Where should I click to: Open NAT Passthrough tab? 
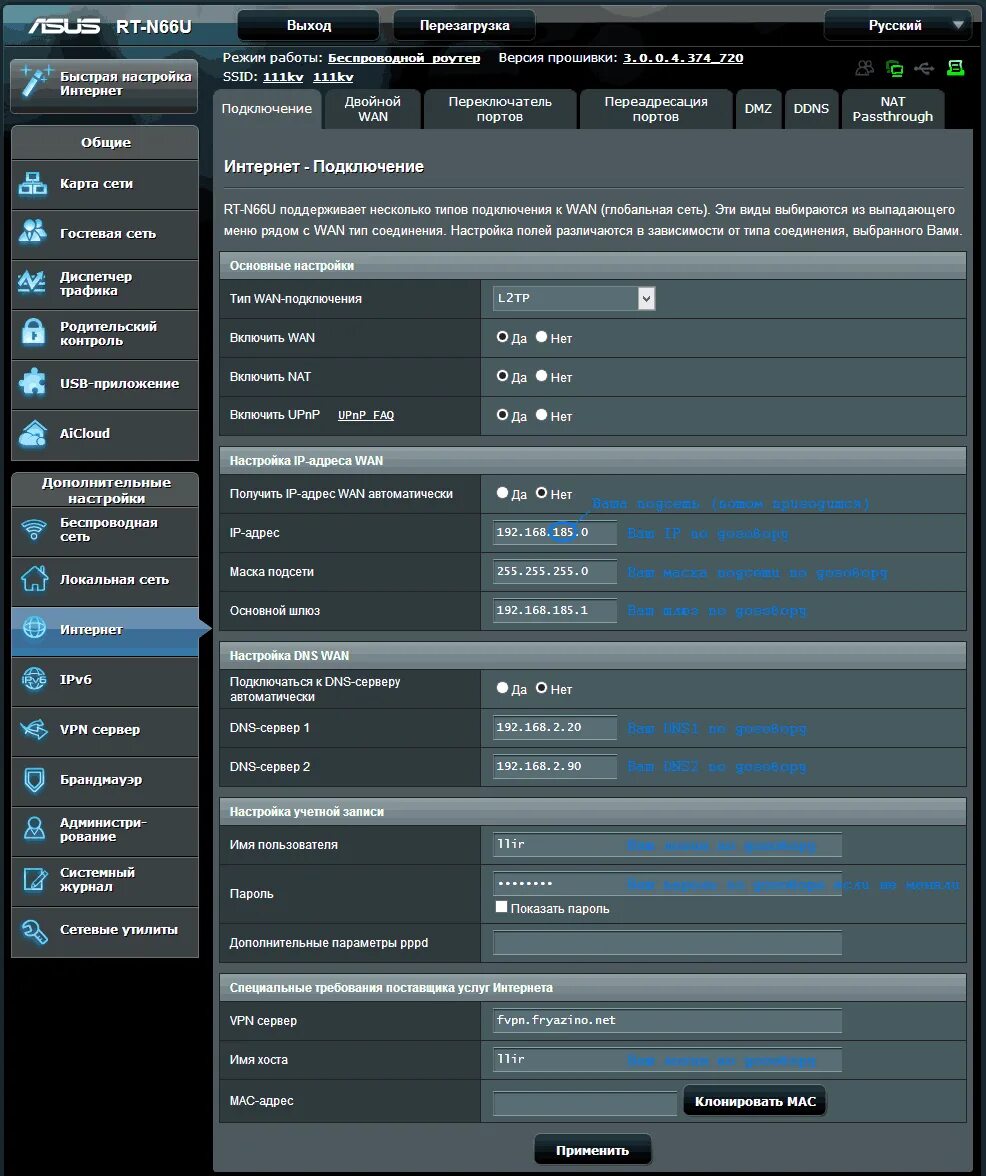pos(892,109)
